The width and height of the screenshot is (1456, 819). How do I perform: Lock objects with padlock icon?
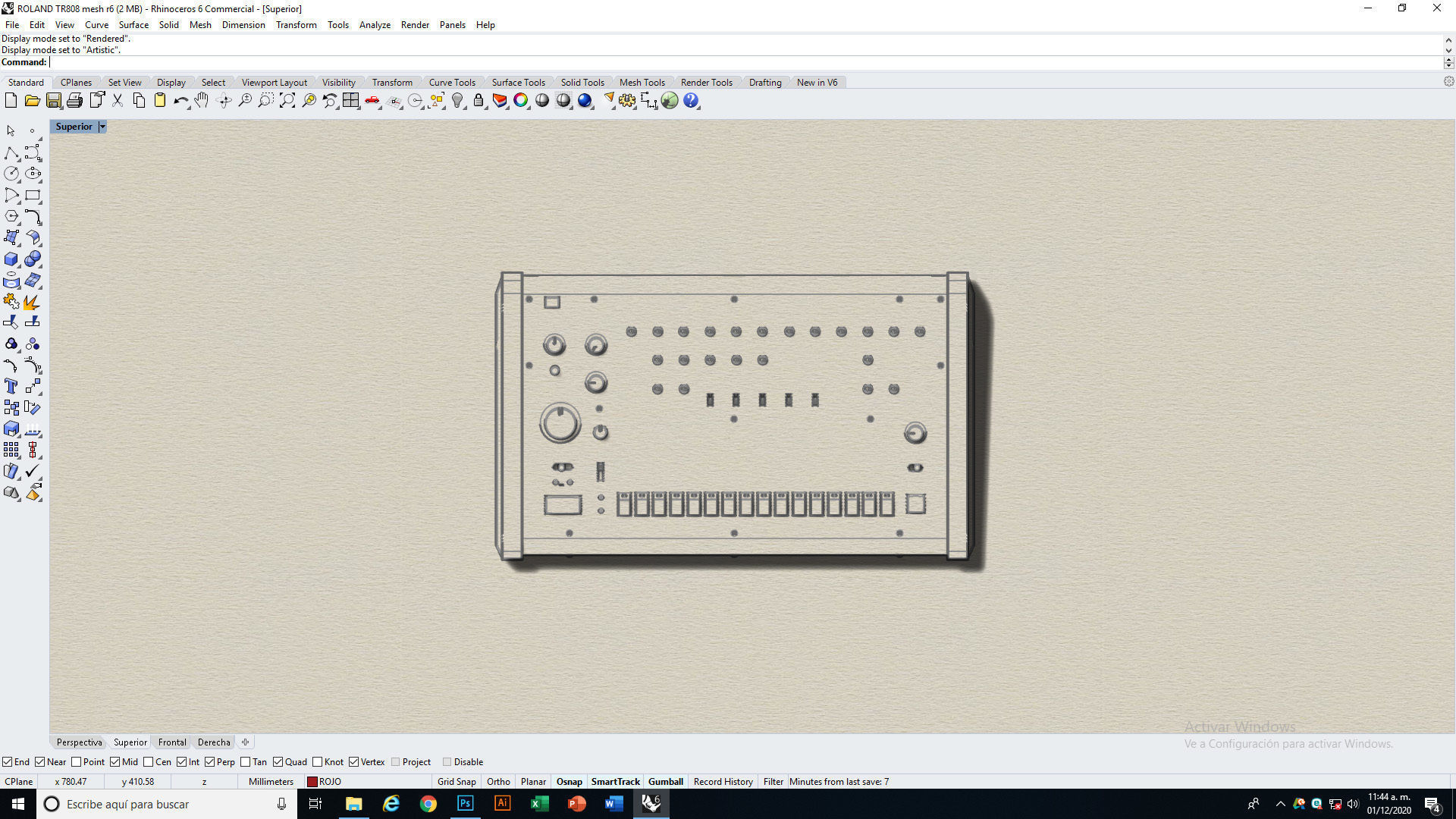coord(479,100)
